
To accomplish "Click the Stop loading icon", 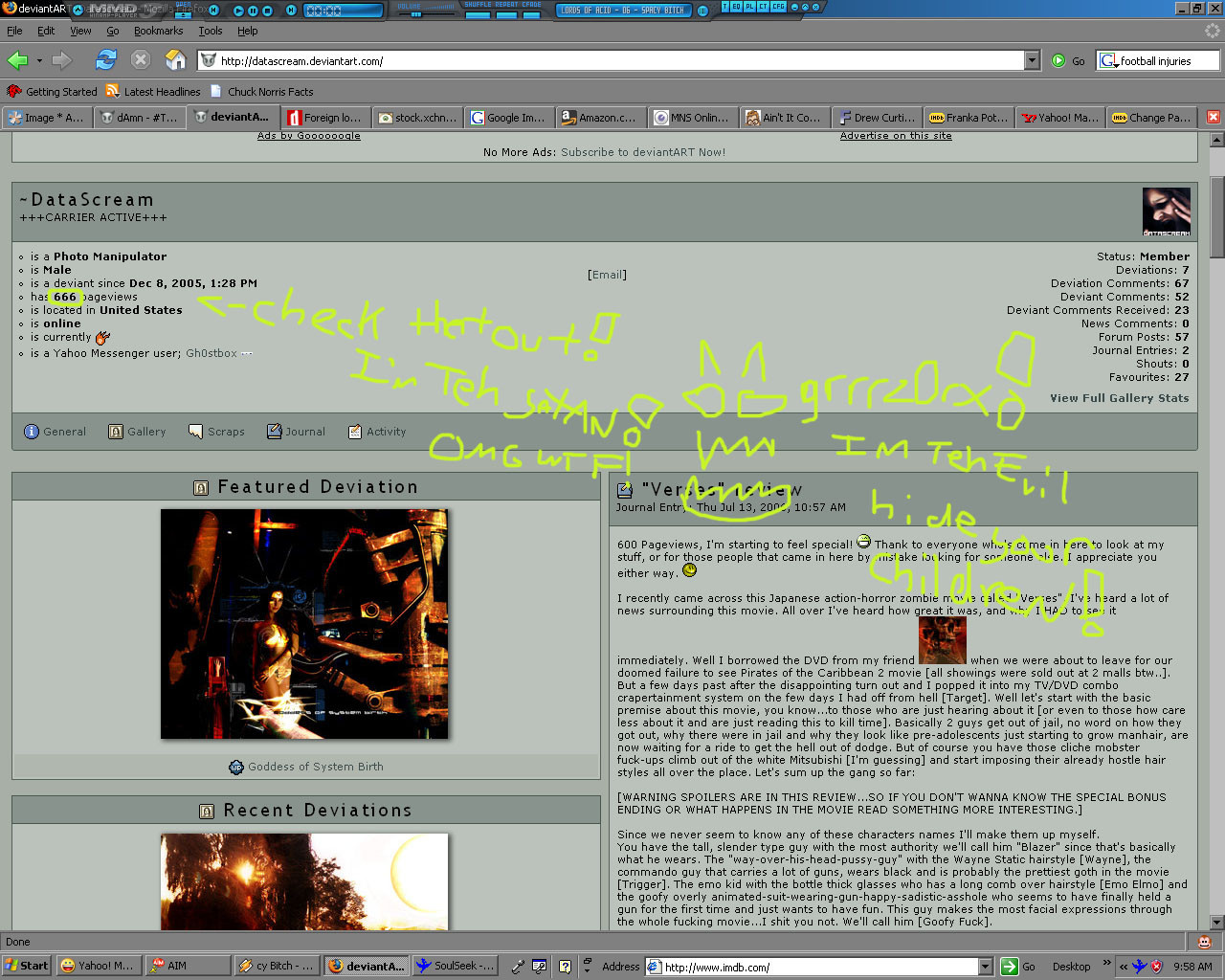I will coord(141,60).
